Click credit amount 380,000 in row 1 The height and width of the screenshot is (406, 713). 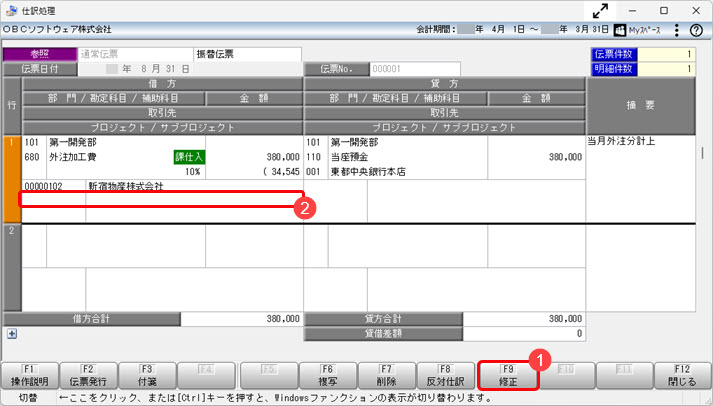[x=565, y=157]
